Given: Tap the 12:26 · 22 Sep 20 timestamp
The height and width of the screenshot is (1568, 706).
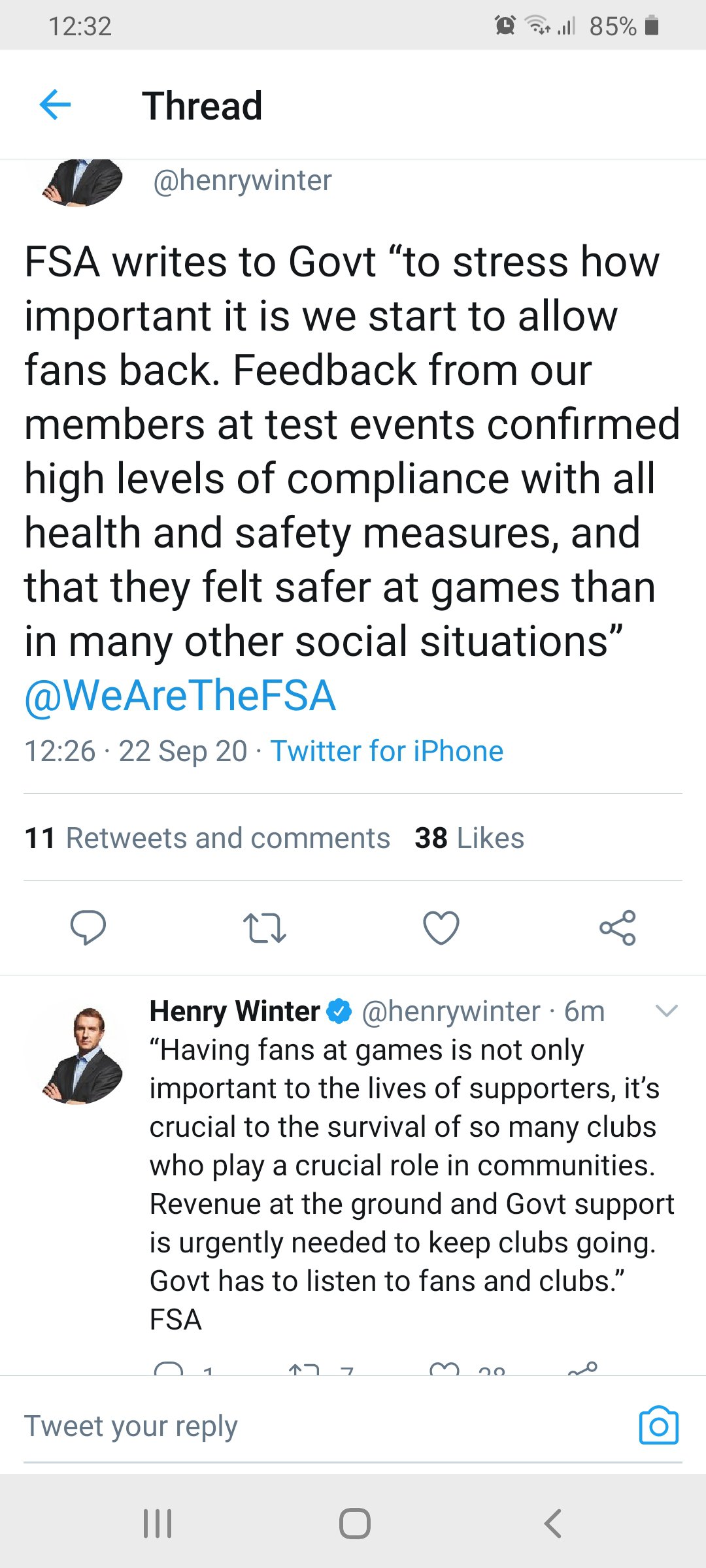Looking at the screenshot, I should tap(136, 751).
